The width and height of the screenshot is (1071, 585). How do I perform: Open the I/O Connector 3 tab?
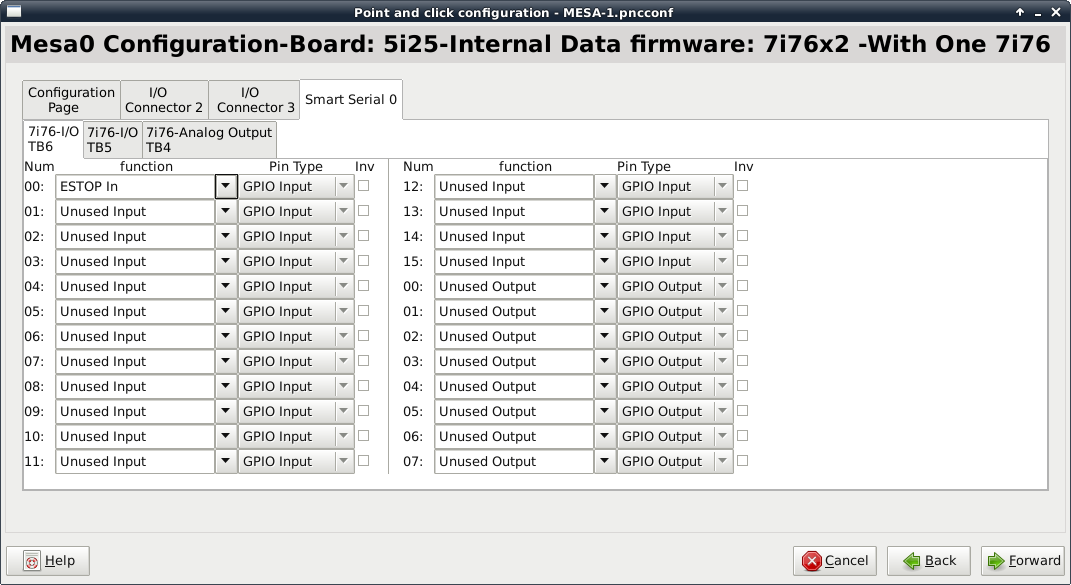(255, 100)
